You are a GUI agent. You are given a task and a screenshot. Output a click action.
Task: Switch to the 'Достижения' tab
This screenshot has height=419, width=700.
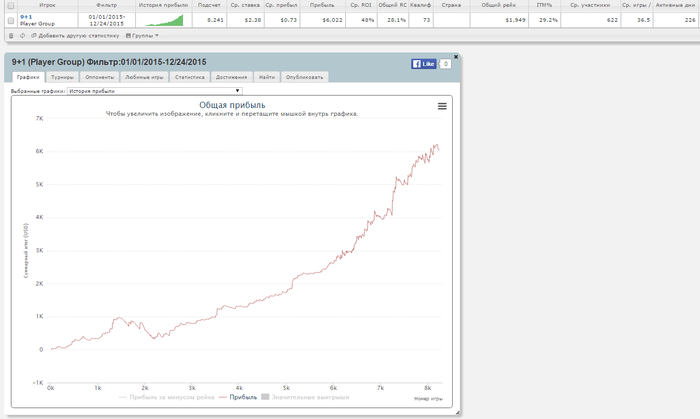coord(231,77)
